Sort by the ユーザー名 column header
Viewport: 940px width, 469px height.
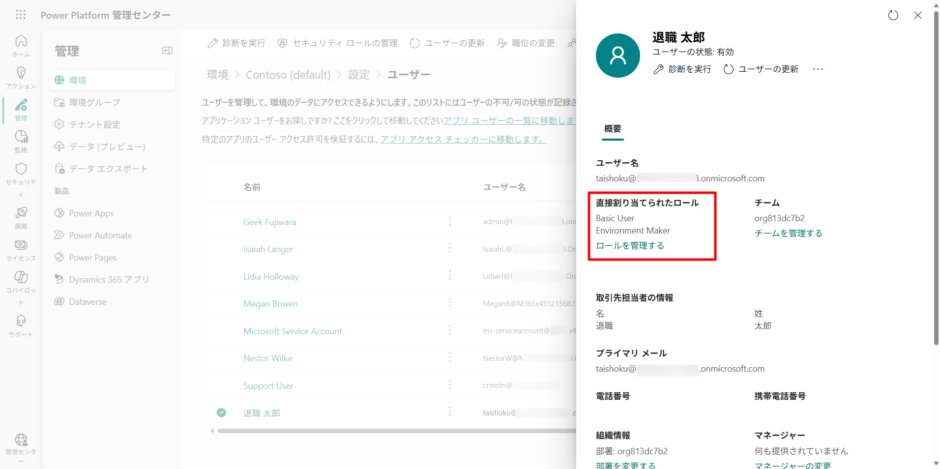pos(504,187)
